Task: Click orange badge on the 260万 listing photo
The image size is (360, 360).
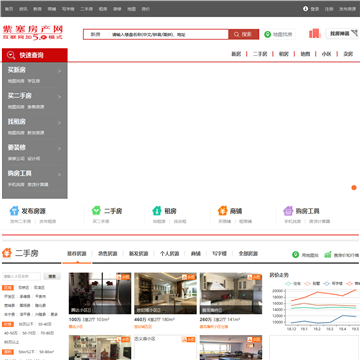Action: click(254, 277)
